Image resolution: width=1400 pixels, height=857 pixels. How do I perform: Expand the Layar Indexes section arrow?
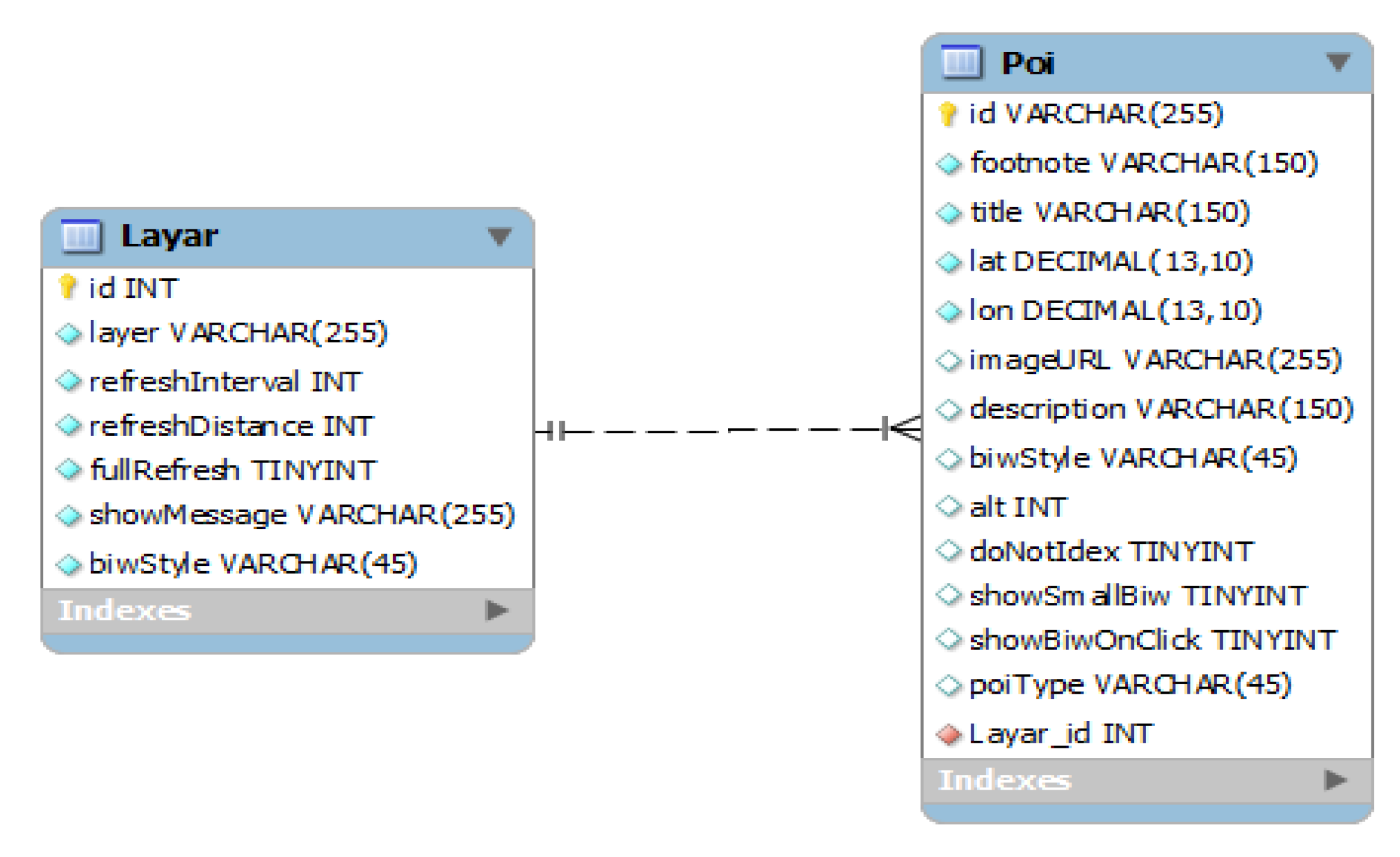496,611
